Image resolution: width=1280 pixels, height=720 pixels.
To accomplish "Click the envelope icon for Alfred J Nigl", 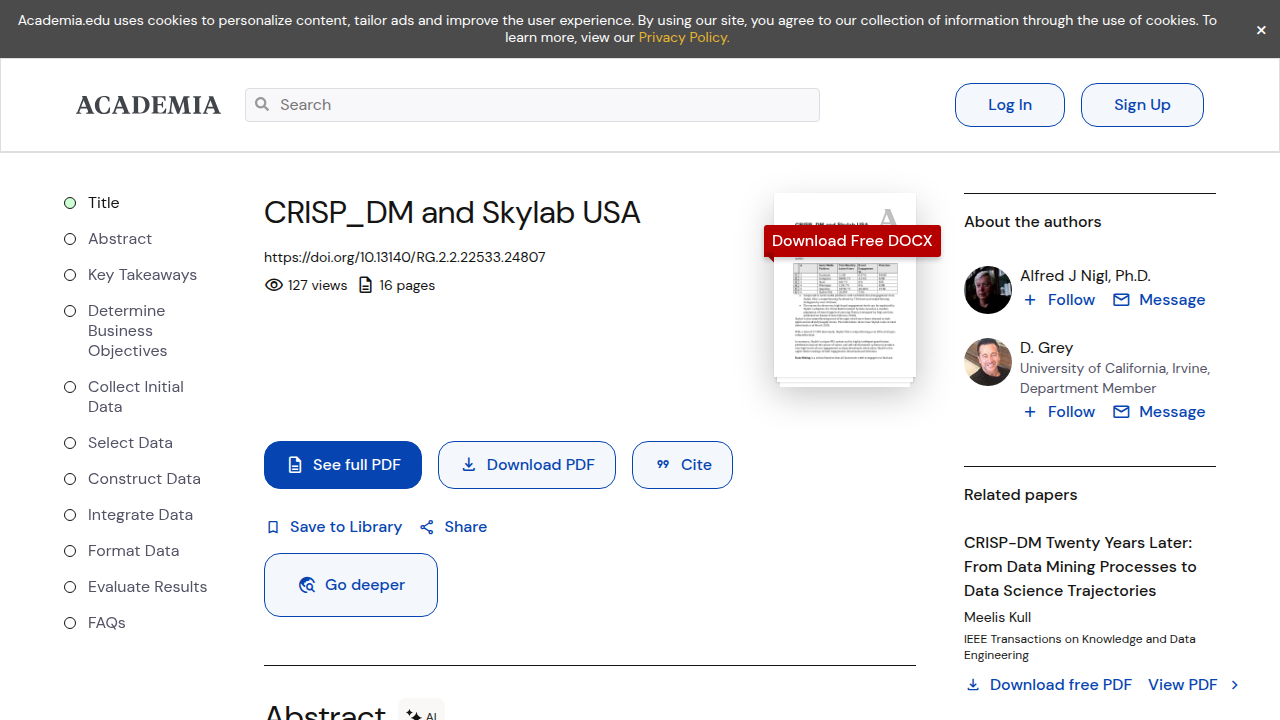I will coord(1121,300).
